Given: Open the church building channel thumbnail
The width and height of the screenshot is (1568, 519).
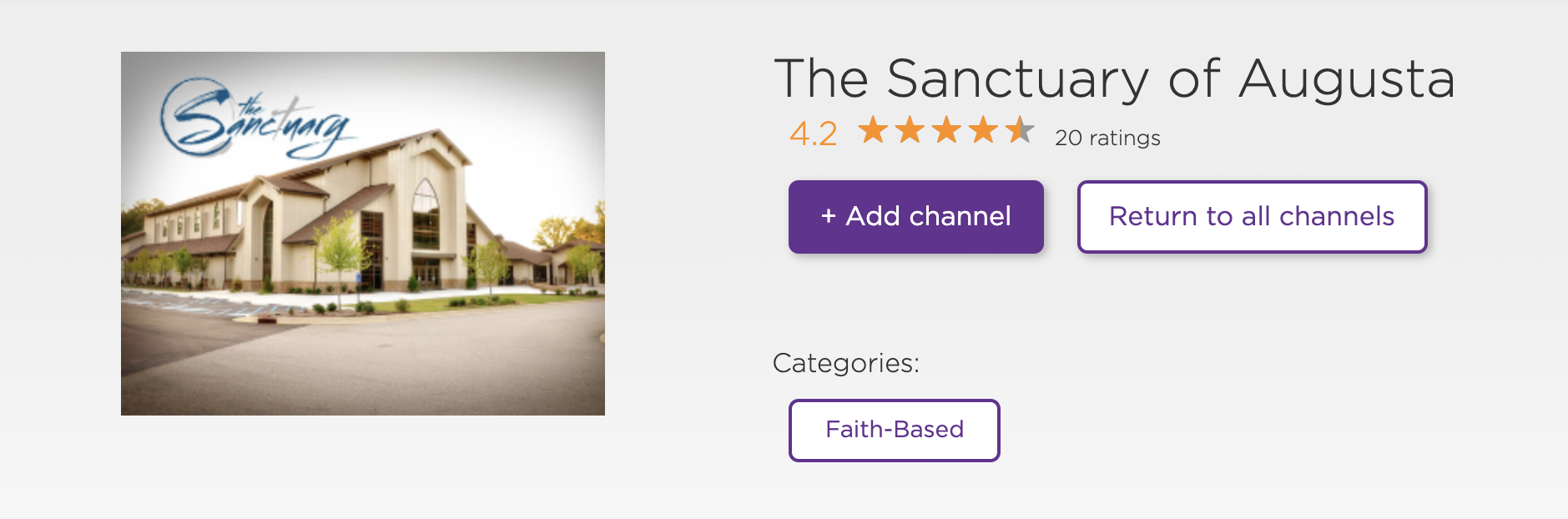Looking at the screenshot, I should tap(362, 234).
